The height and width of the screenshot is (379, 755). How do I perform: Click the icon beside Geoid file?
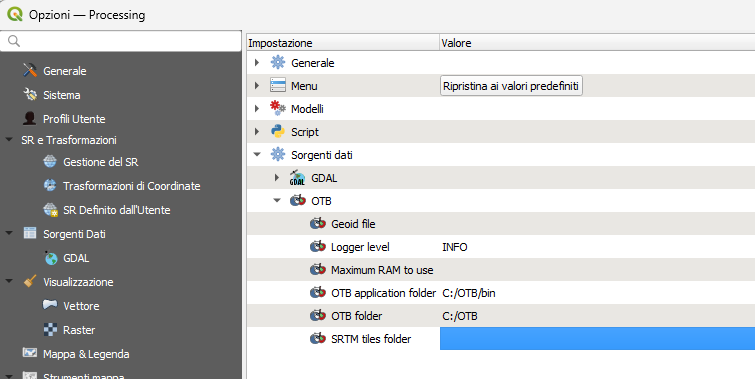click(x=318, y=223)
